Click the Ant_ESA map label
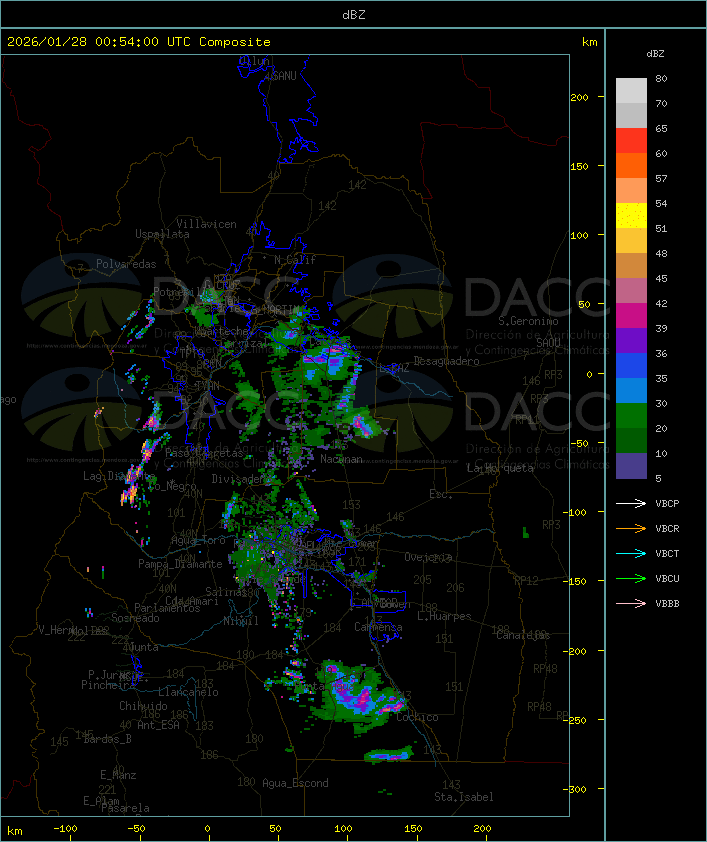This screenshot has height=842, width=707. coord(158,725)
